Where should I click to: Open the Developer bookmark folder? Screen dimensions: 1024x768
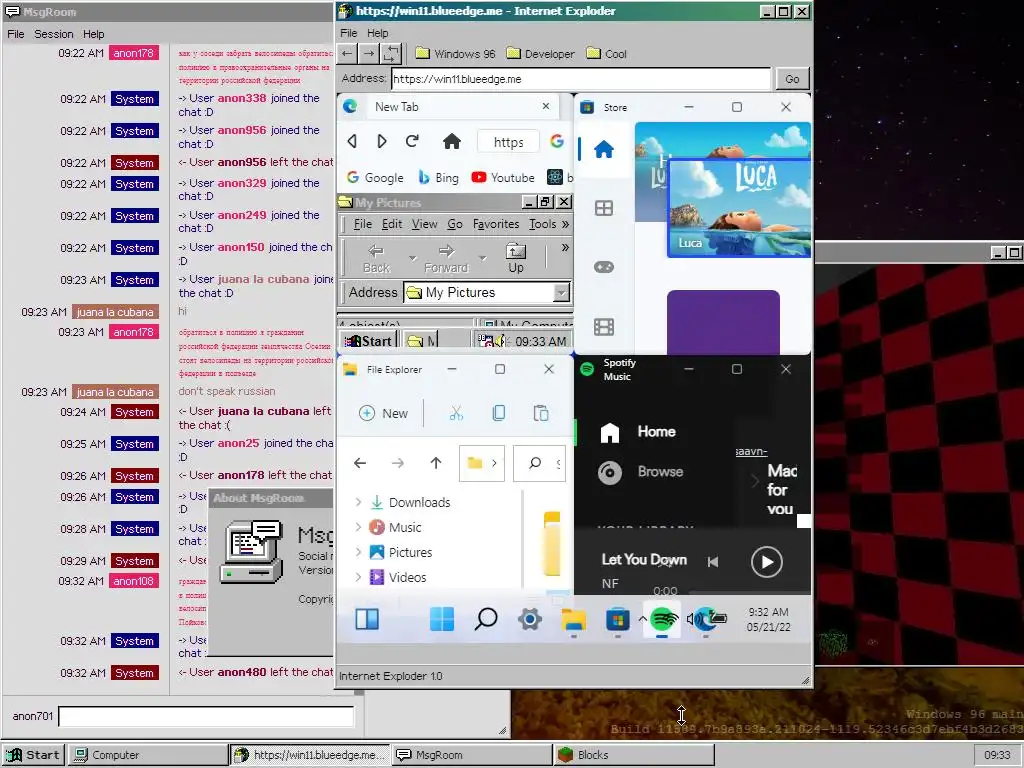tap(540, 54)
